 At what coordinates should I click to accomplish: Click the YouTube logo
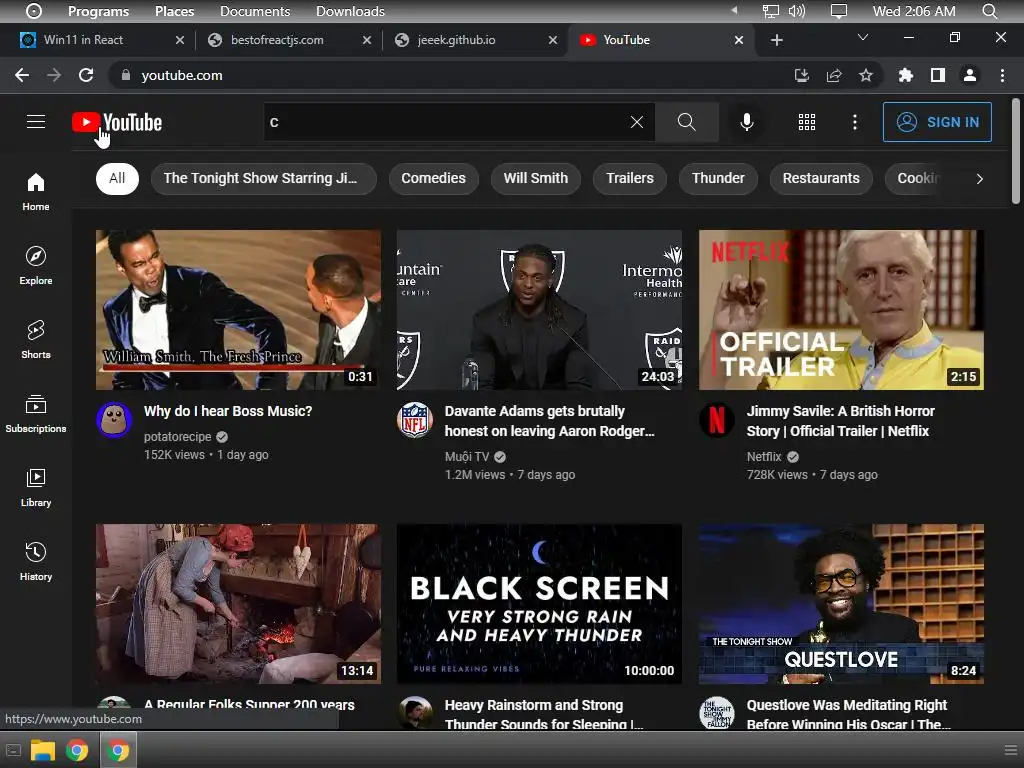tap(118, 122)
